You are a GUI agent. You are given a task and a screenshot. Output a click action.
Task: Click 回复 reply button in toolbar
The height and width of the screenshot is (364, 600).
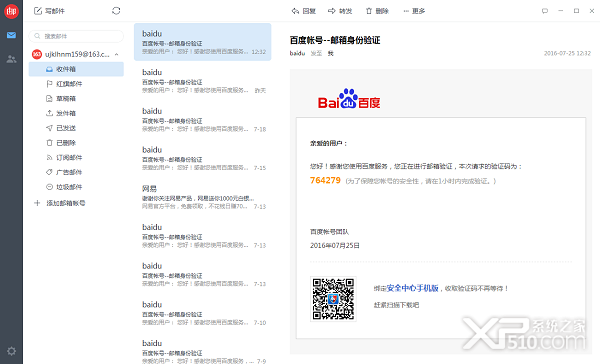pos(304,11)
